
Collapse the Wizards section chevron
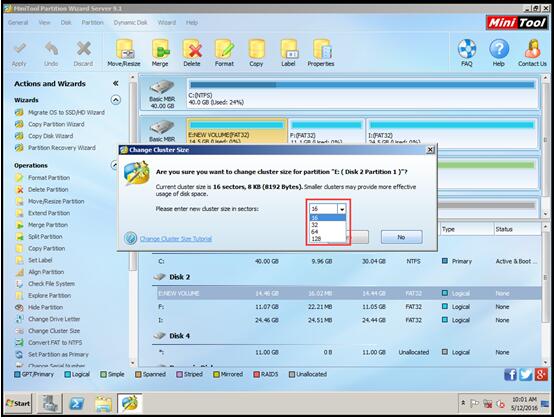click(116, 100)
